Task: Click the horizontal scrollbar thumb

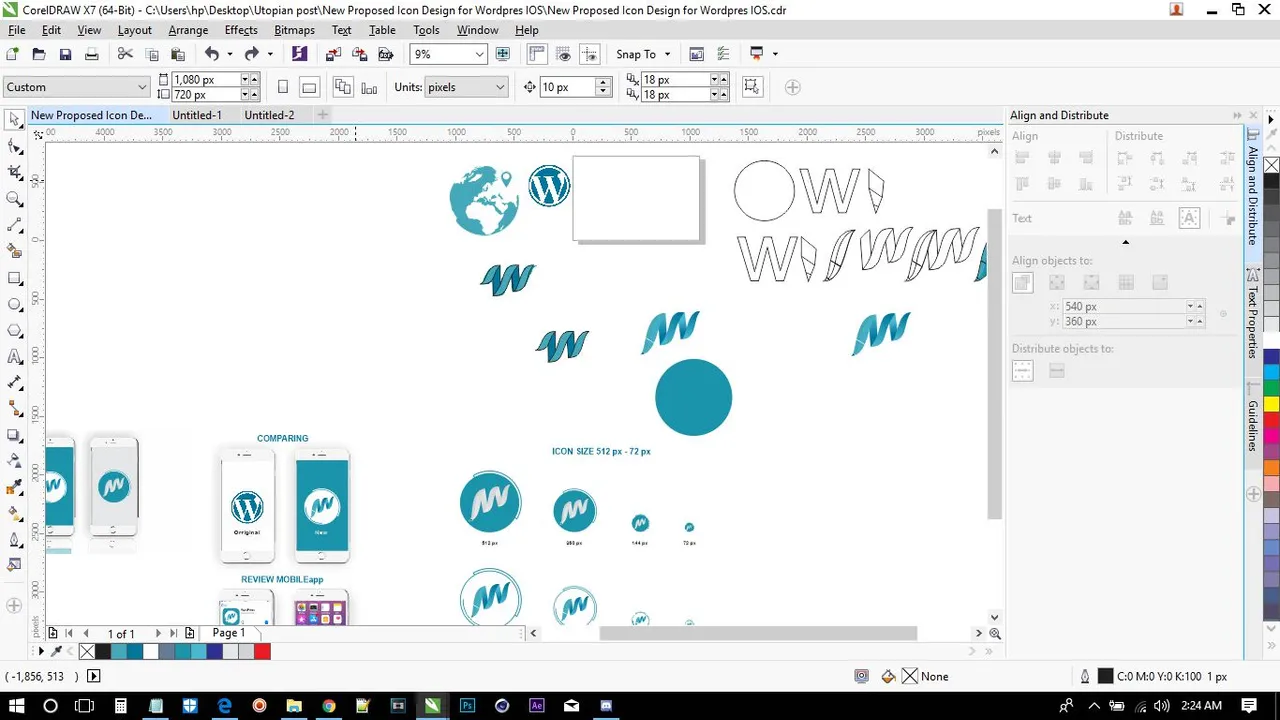Action: [x=758, y=633]
